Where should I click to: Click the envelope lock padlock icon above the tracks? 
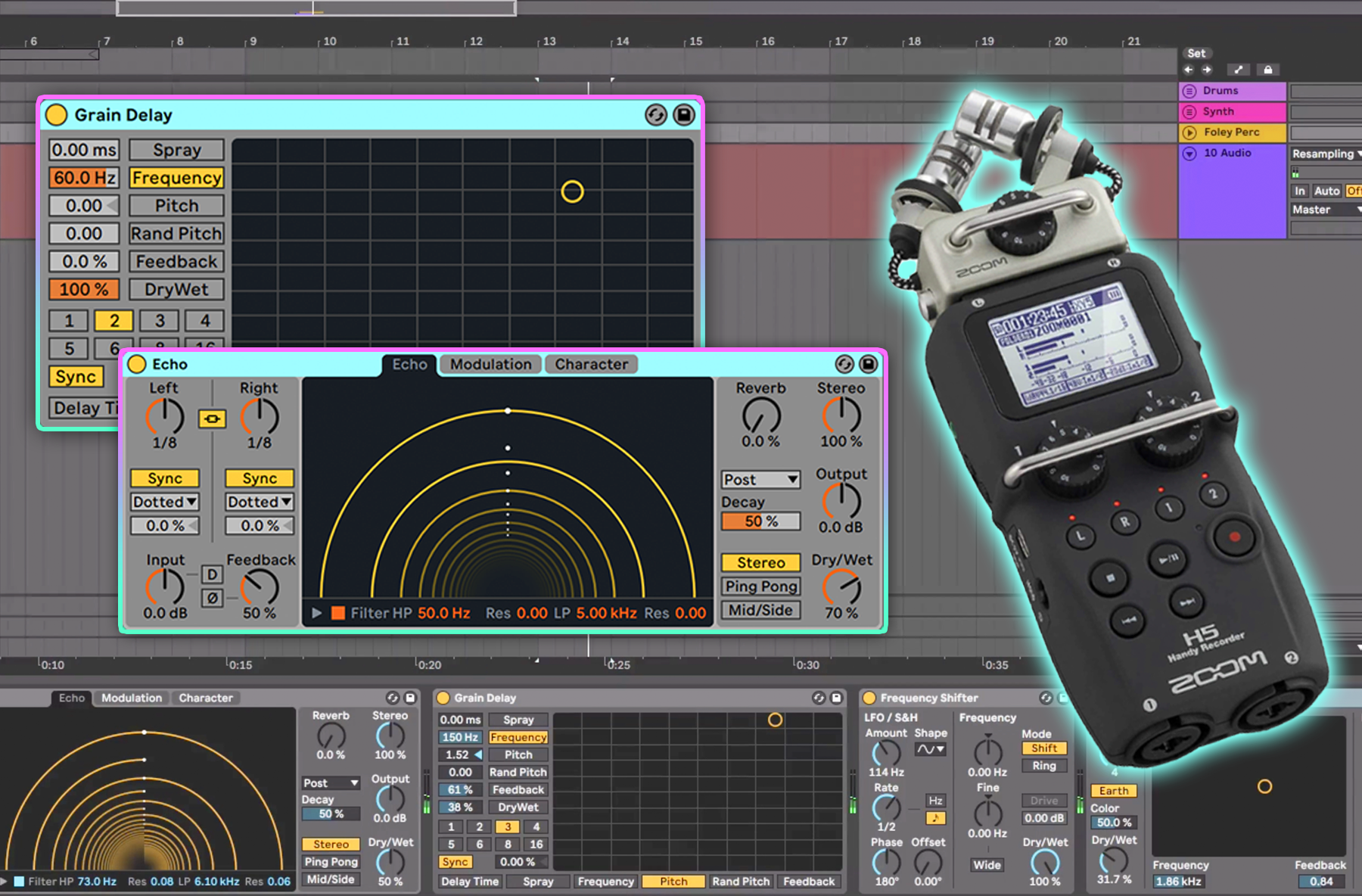tap(1268, 69)
